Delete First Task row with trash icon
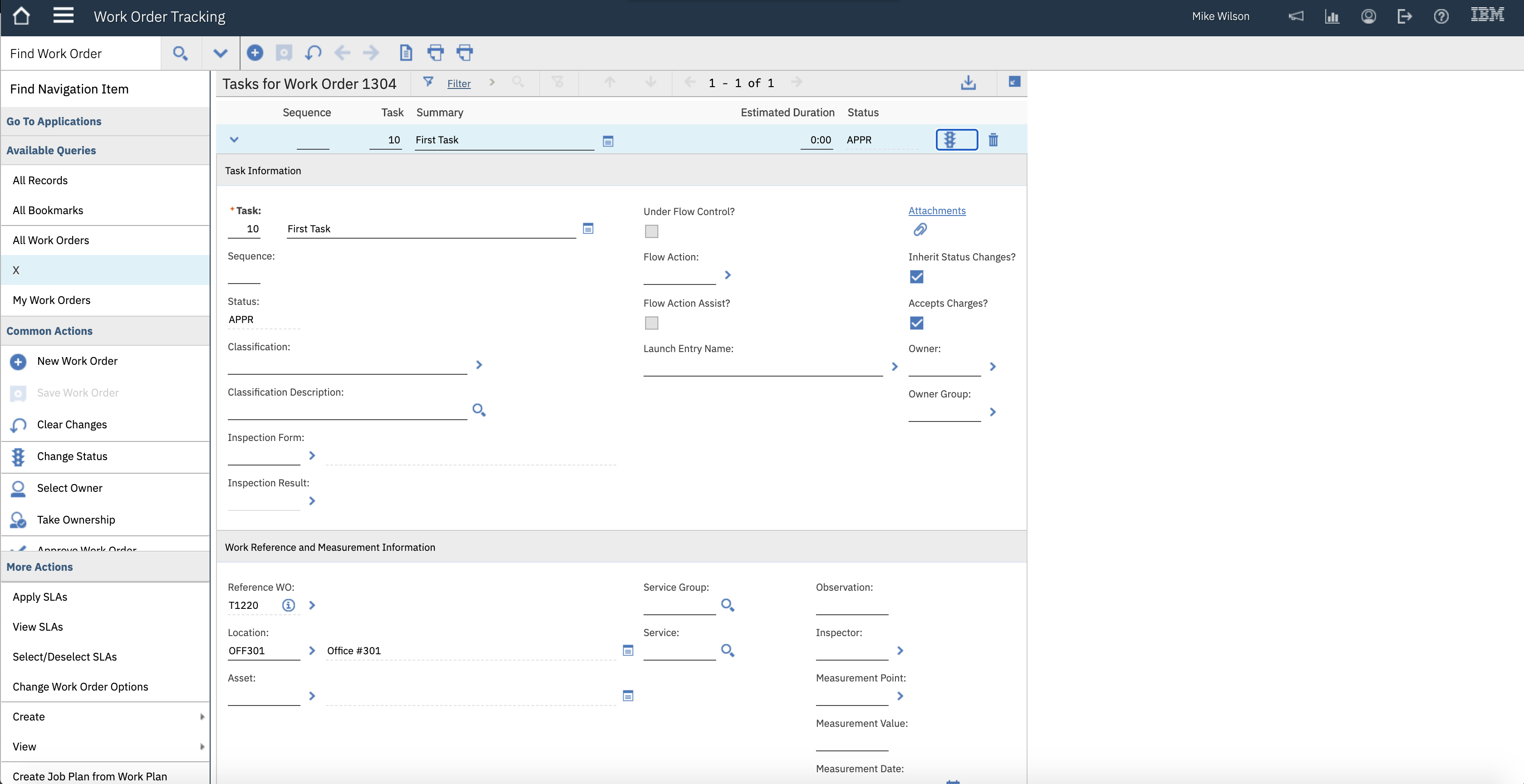Image resolution: width=1524 pixels, height=784 pixels. pyautogui.click(x=993, y=140)
